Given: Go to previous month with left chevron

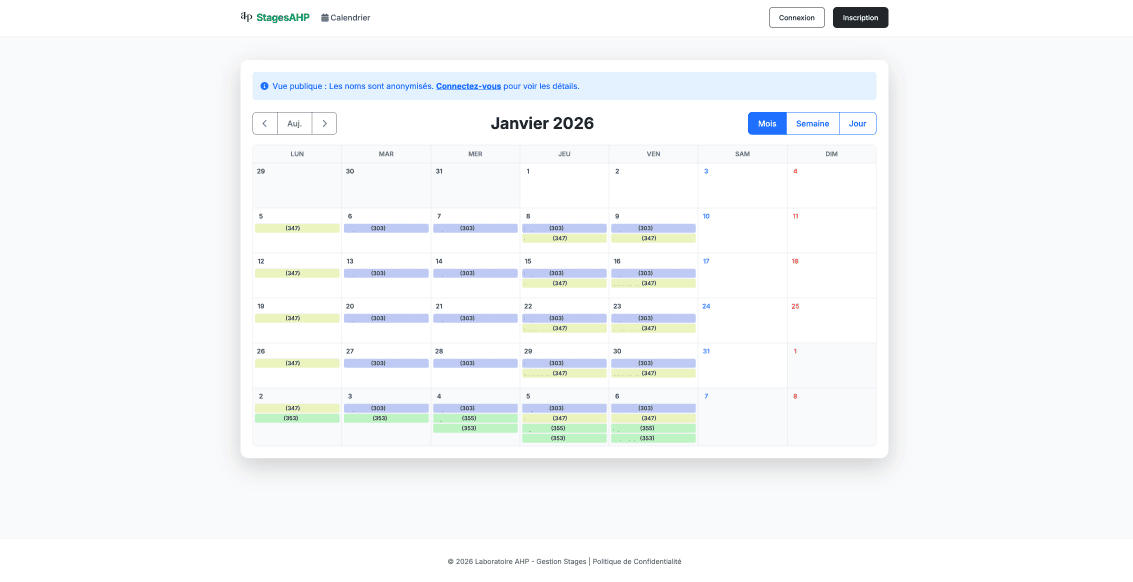Looking at the screenshot, I should point(264,124).
